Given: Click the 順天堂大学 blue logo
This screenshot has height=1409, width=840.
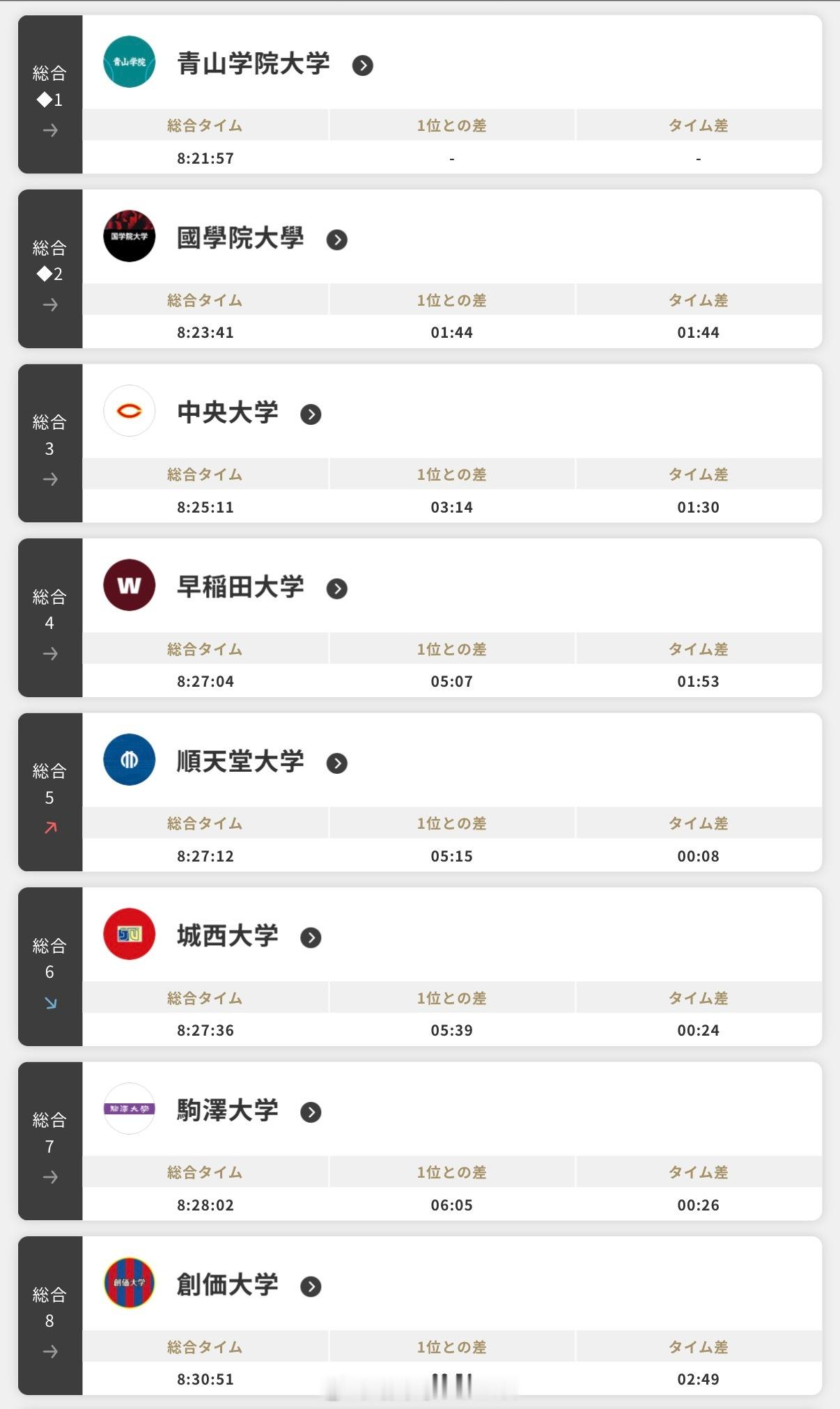Looking at the screenshot, I should click(x=129, y=760).
